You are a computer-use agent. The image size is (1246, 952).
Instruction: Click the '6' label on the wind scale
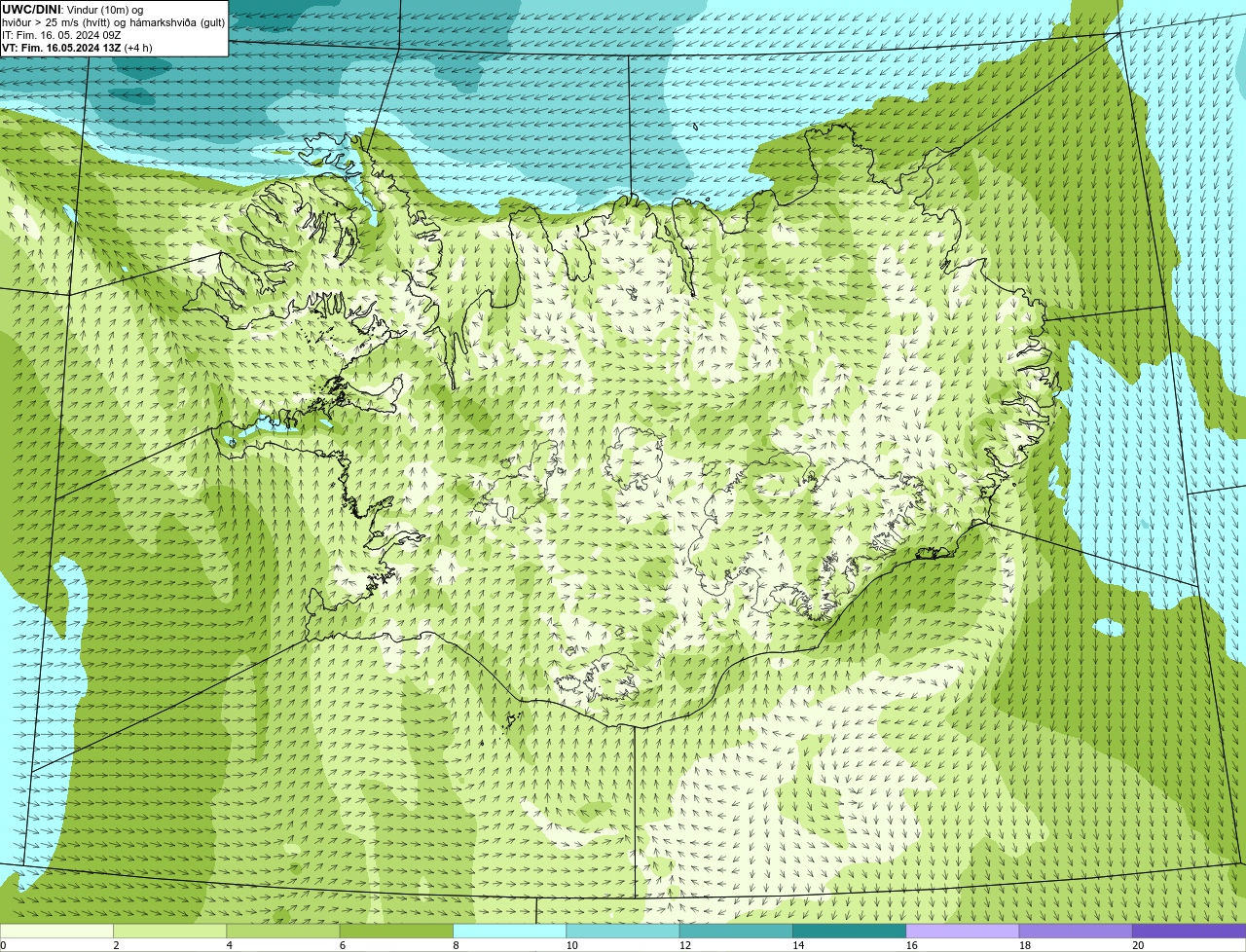click(343, 945)
